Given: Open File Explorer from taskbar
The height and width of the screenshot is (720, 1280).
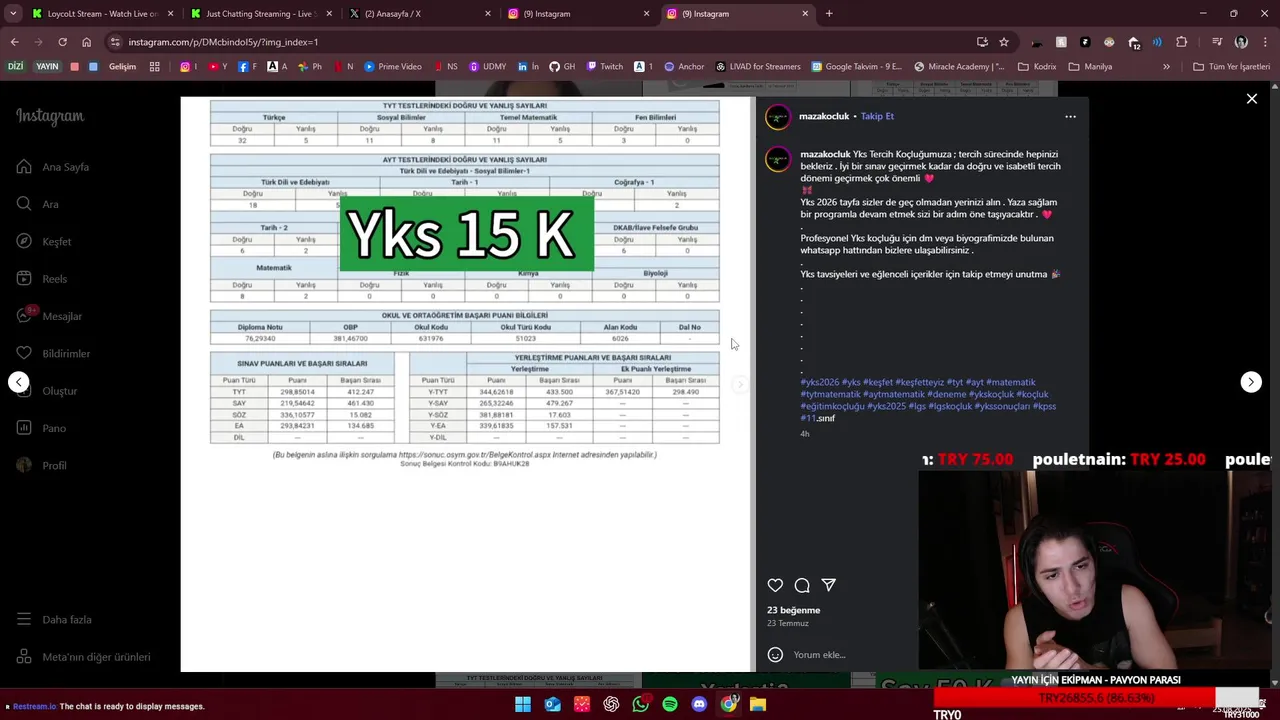Looking at the screenshot, I should click(x=758, y=704).
